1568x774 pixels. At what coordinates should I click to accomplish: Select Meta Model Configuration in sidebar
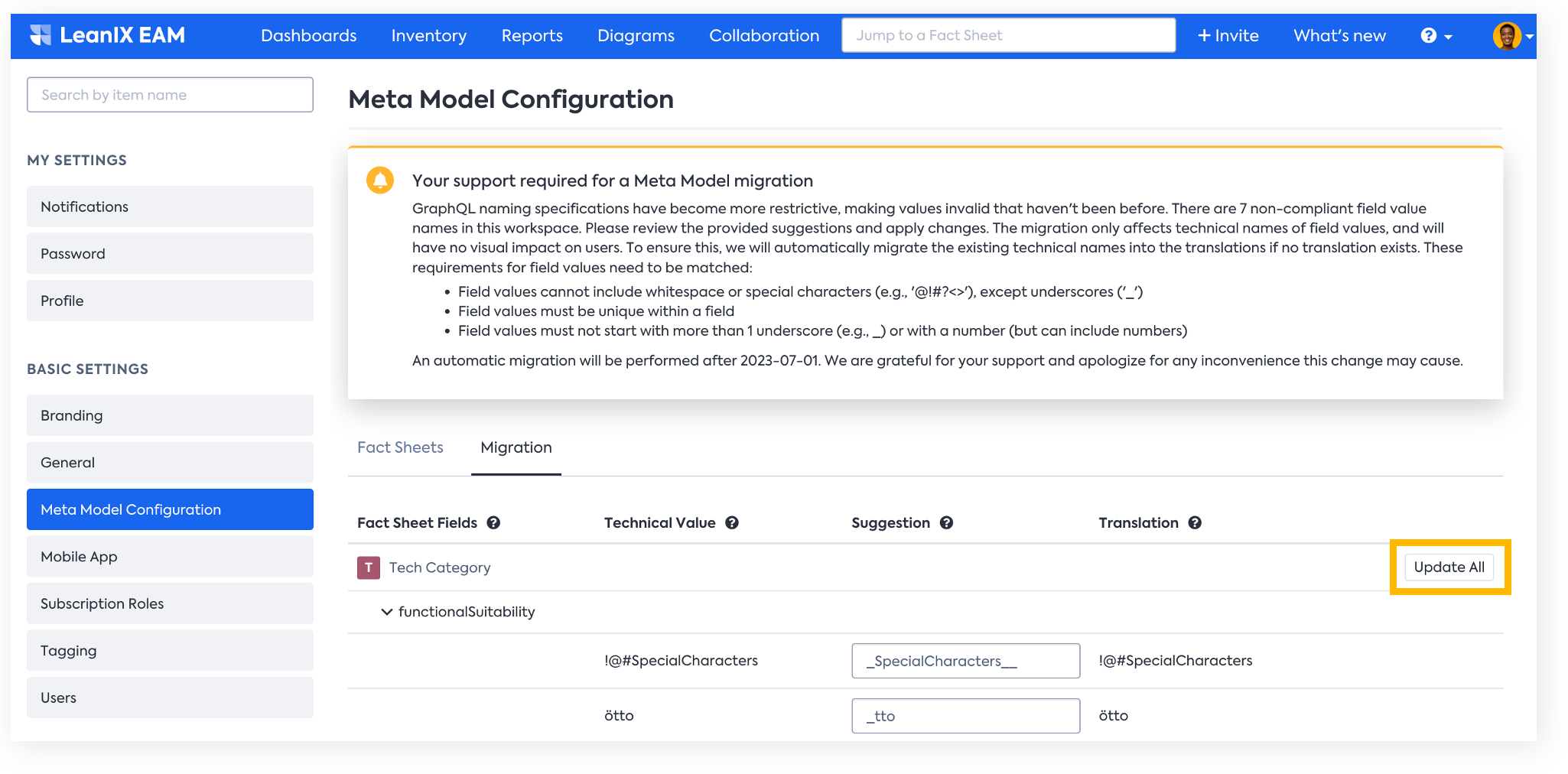click(x=170, y=509)
